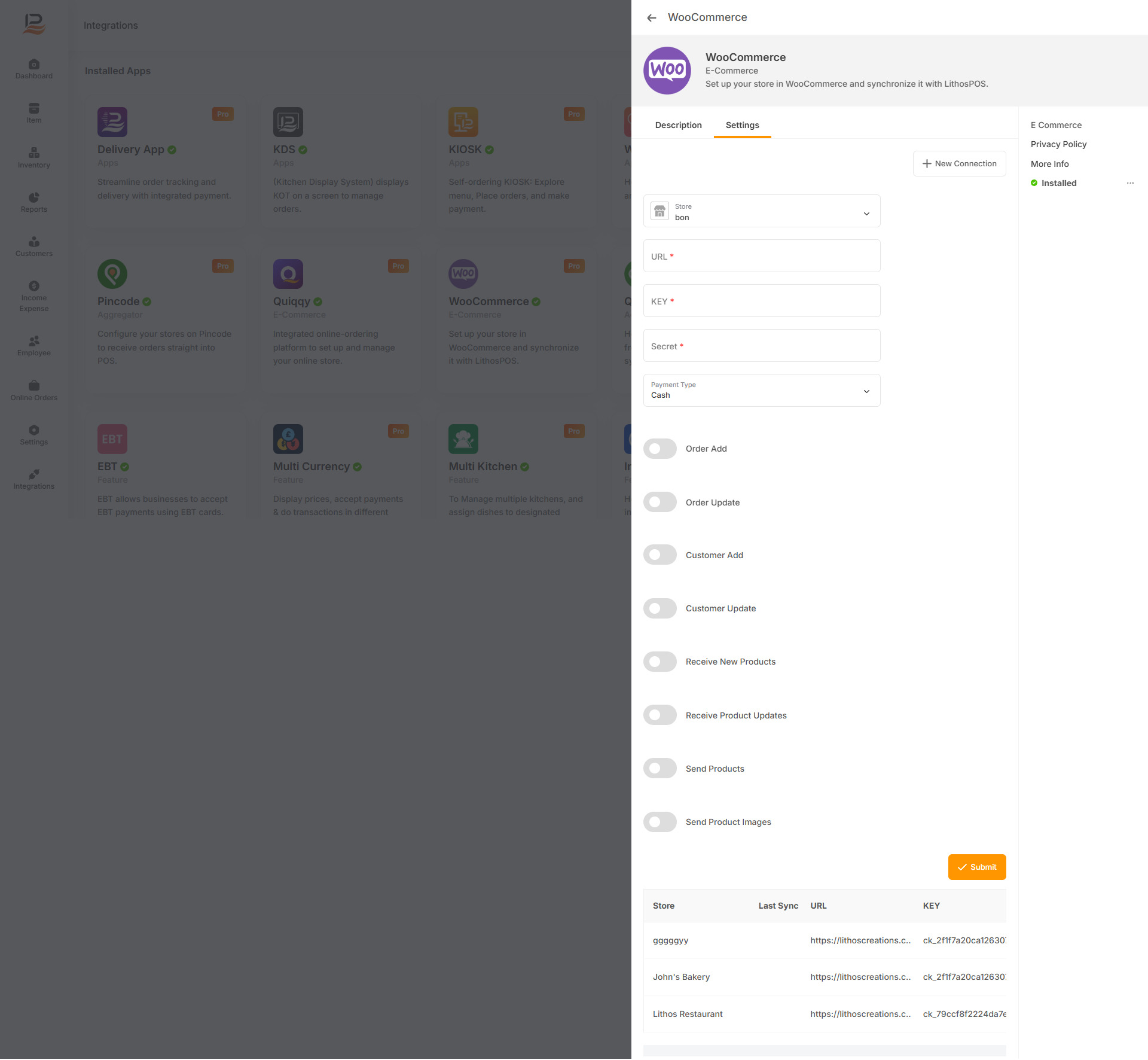Enable the Order Add toggle
The width and height of the screenshot is (1148, 1060).
[x=660, y=449]
